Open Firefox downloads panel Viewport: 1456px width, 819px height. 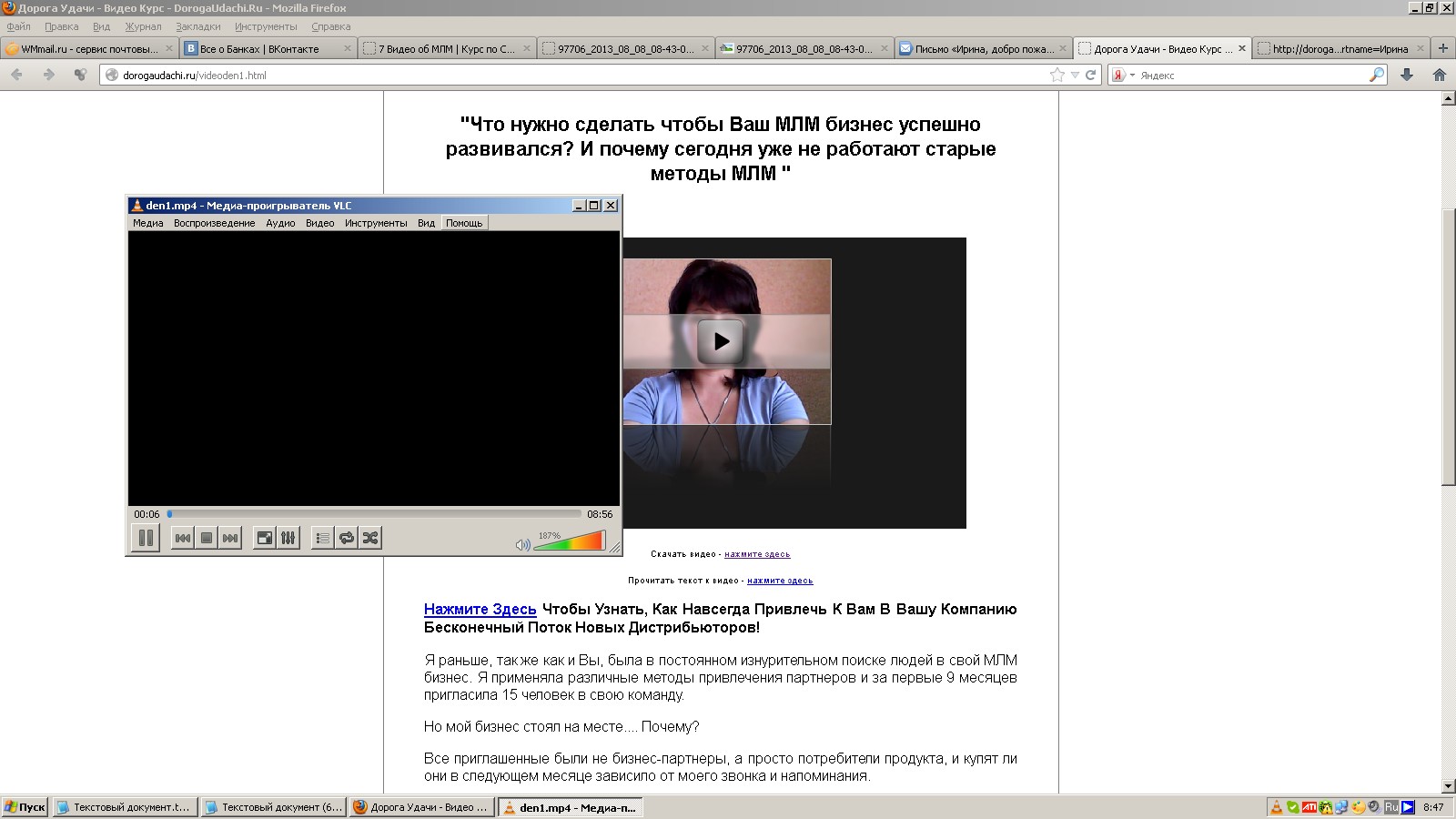[x=1407, y=75]
